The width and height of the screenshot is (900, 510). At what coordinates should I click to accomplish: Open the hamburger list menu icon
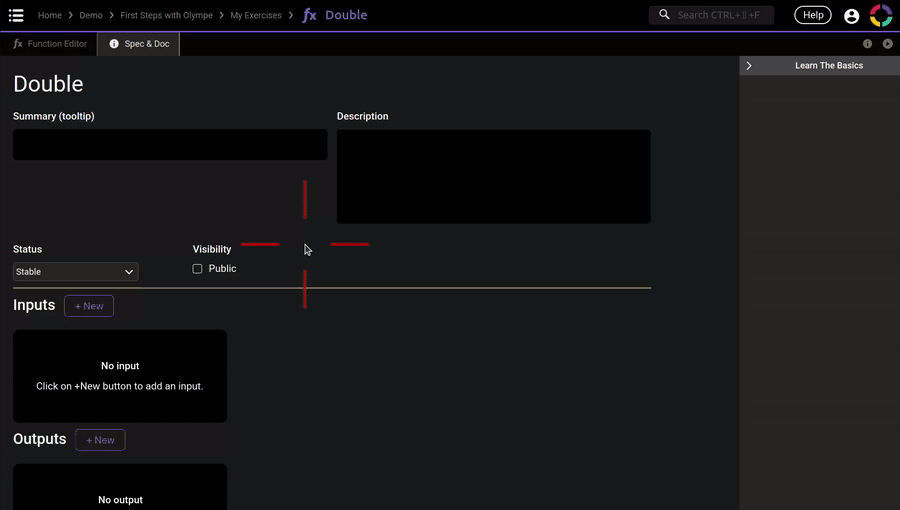coord(16,15)
